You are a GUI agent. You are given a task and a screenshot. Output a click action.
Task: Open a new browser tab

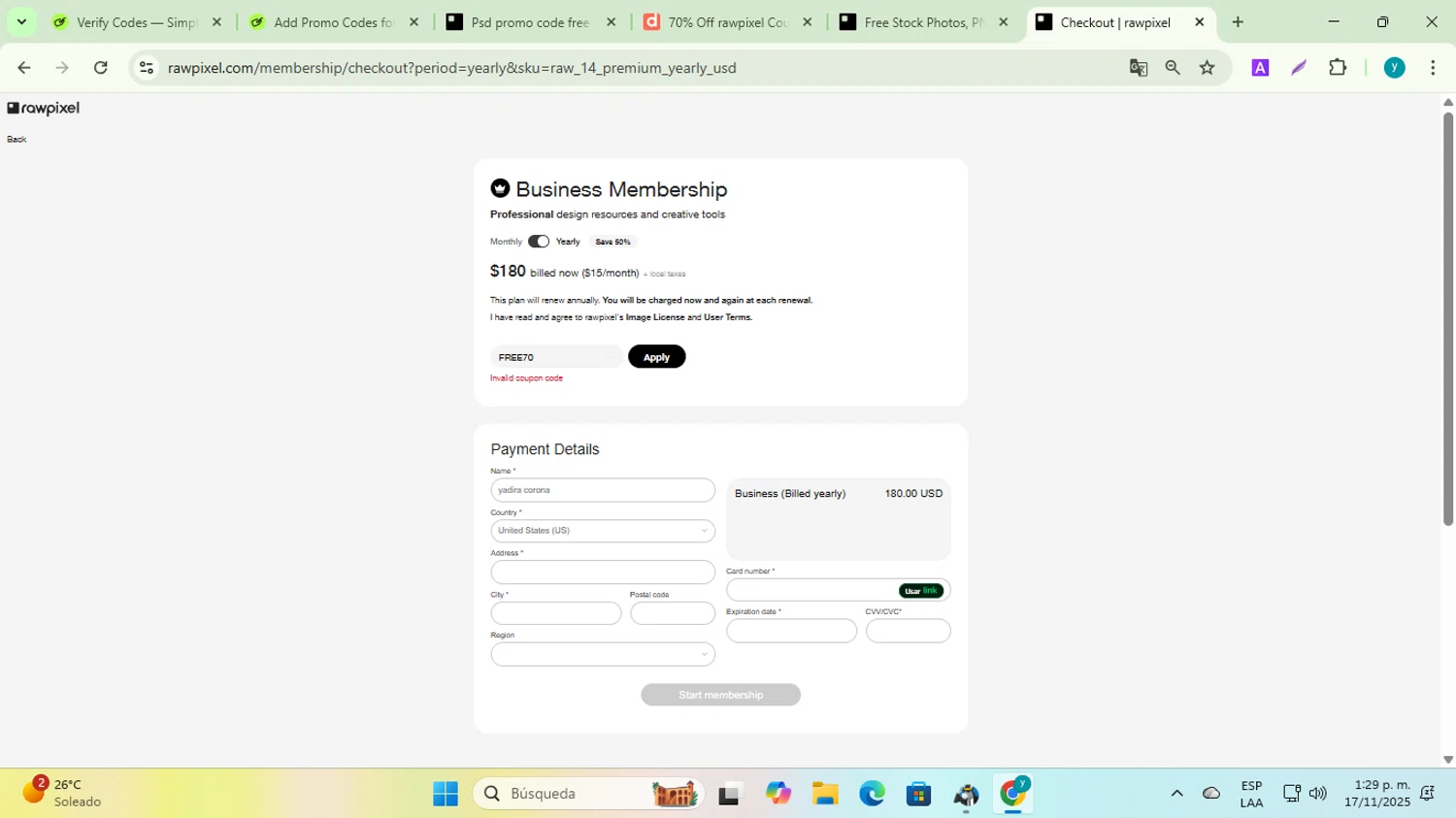pyautogui.click(x=1238, y=21)
